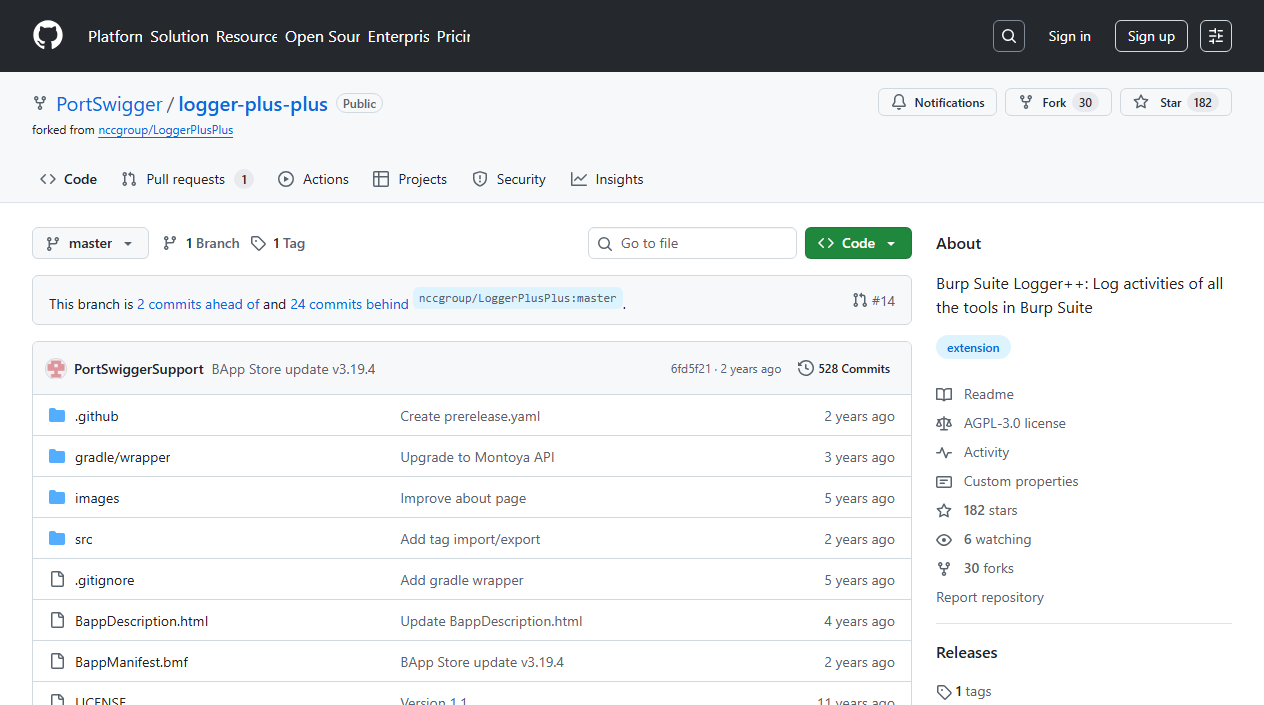Open the PortSwigger owner link
Image resolution: width=1264 pixels, height=705 pixels.
(109, 104)
